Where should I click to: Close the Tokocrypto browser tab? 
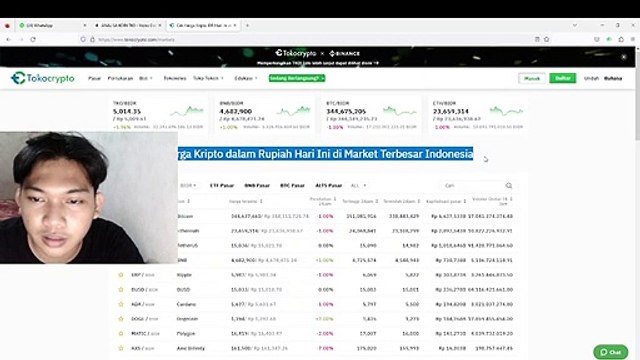[x=235, y=25]
